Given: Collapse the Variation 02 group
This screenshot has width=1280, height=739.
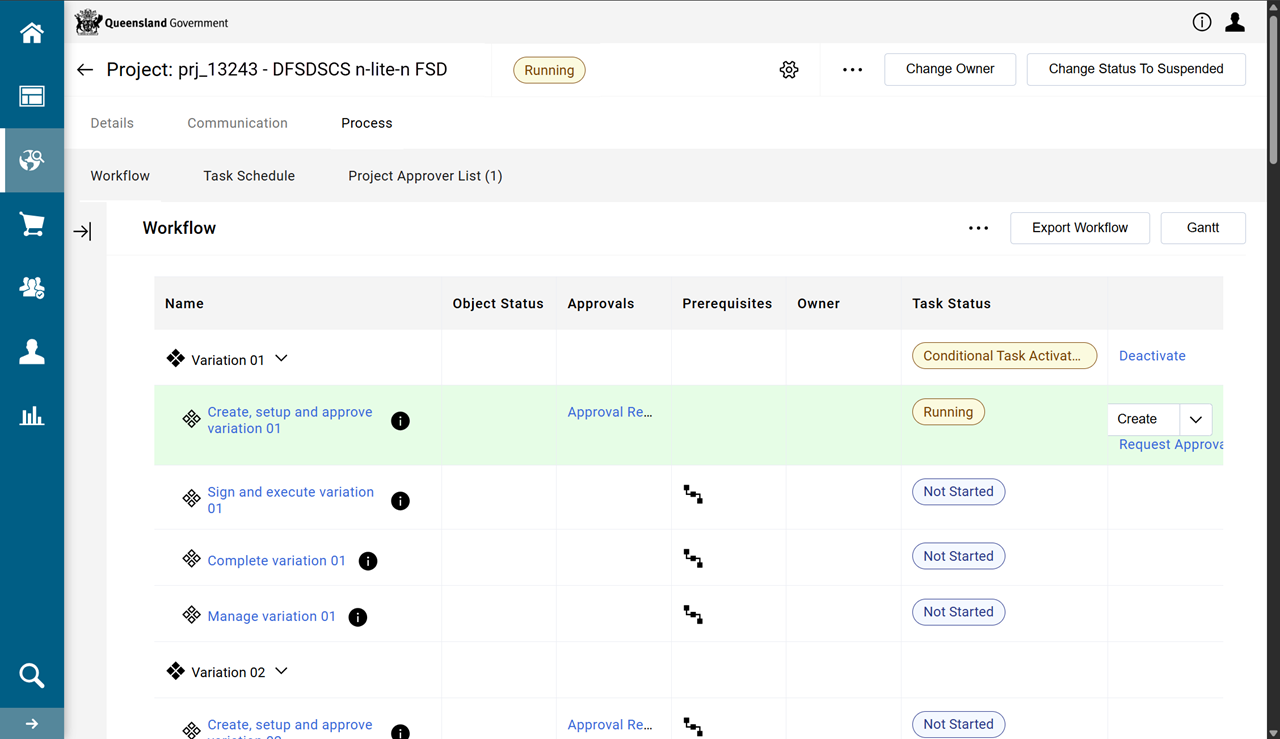Looking at the screenshot, I should (281, 672).
